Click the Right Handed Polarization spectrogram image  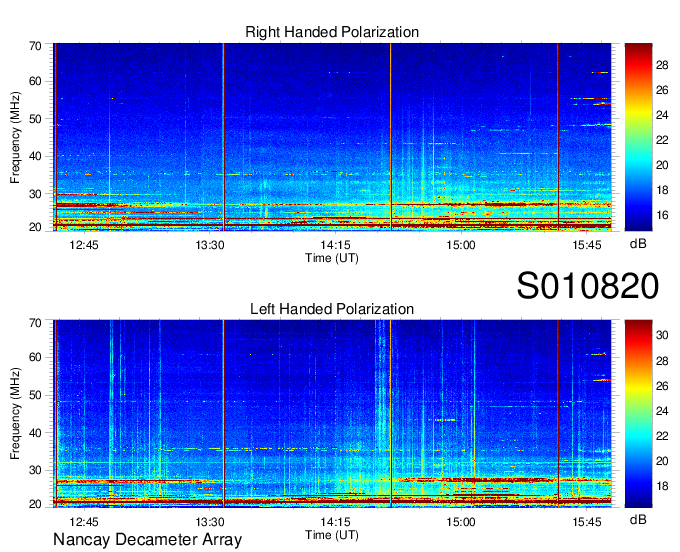coord(332,137)
